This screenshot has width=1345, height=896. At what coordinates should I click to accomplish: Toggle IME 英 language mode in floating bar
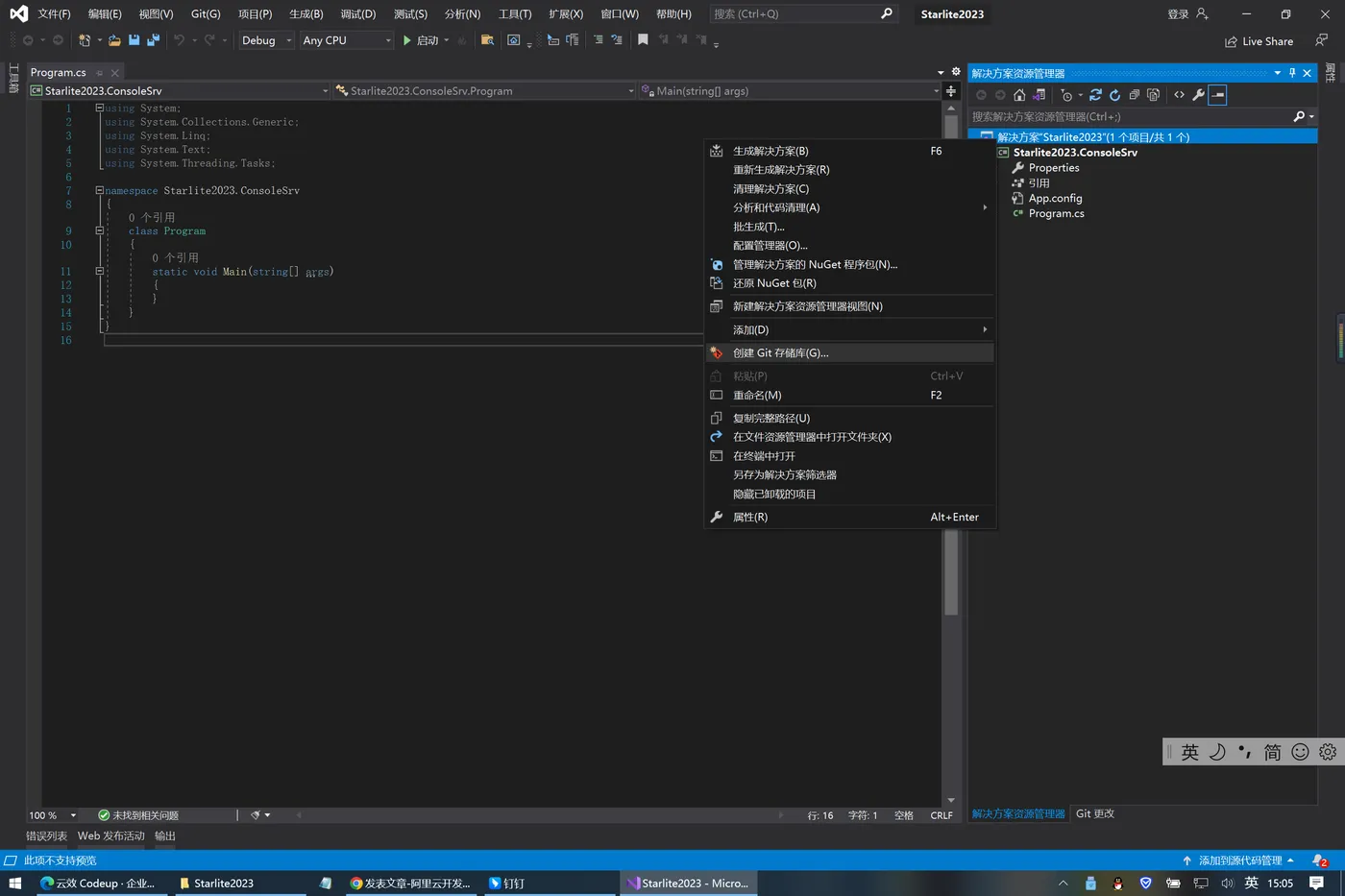pyautogui.click(x=1190, y=752)
